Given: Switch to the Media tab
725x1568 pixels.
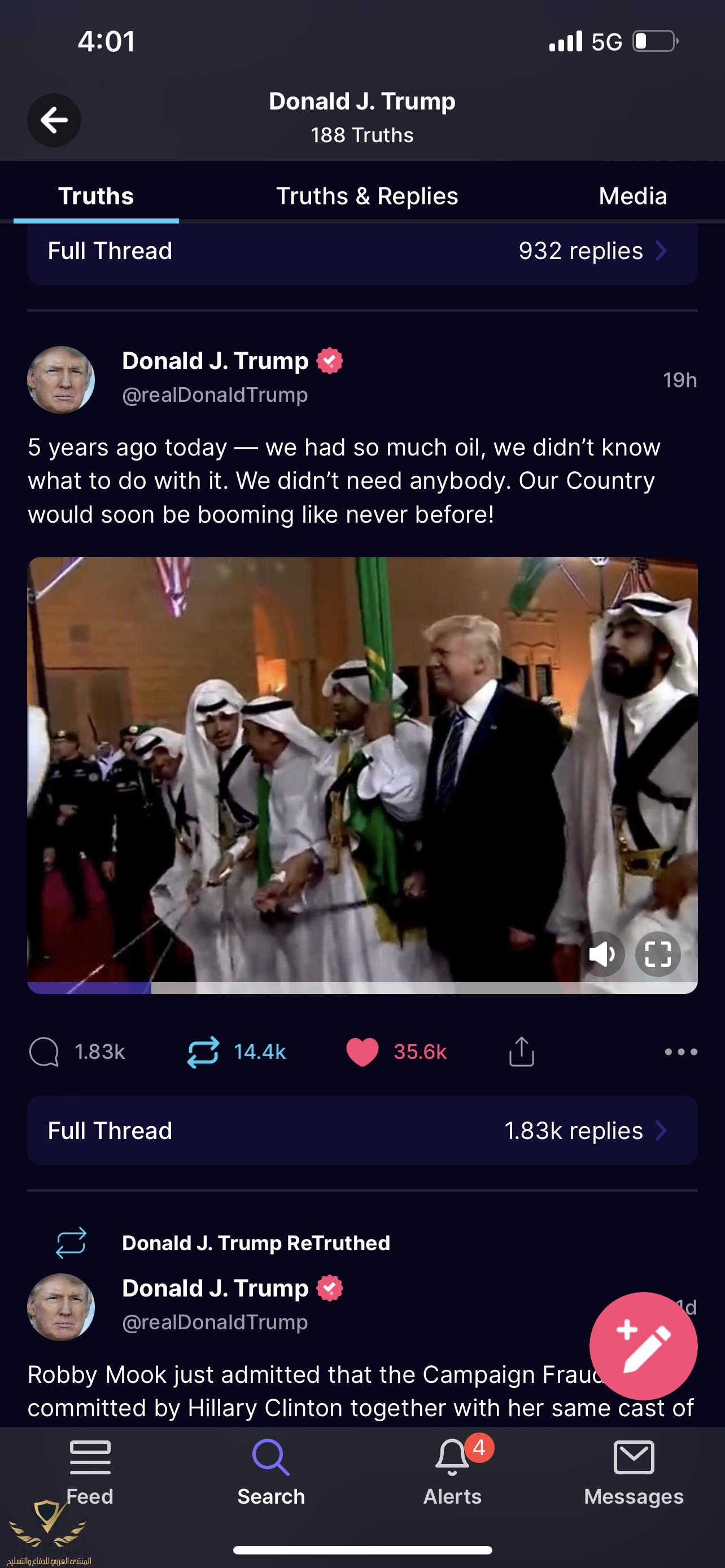Looking at the screenshot, I should pos(633,196).
